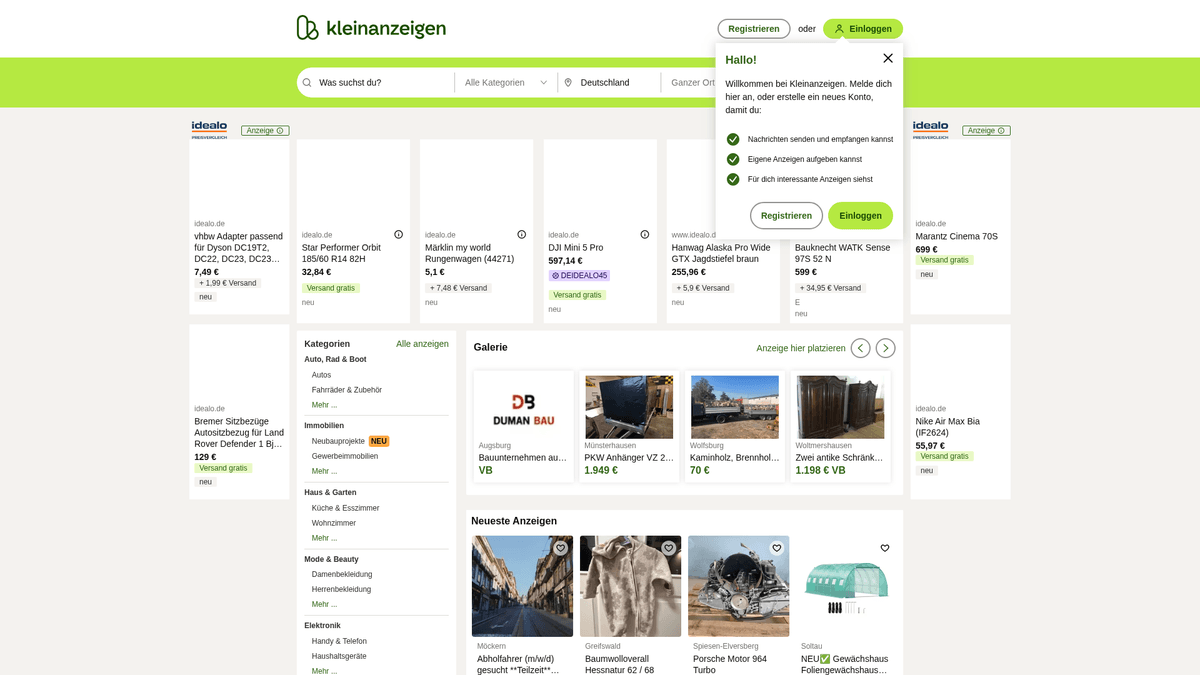Click the Was suchst du search field
The width and height of the screenshot is (1200, 675).
380,83
